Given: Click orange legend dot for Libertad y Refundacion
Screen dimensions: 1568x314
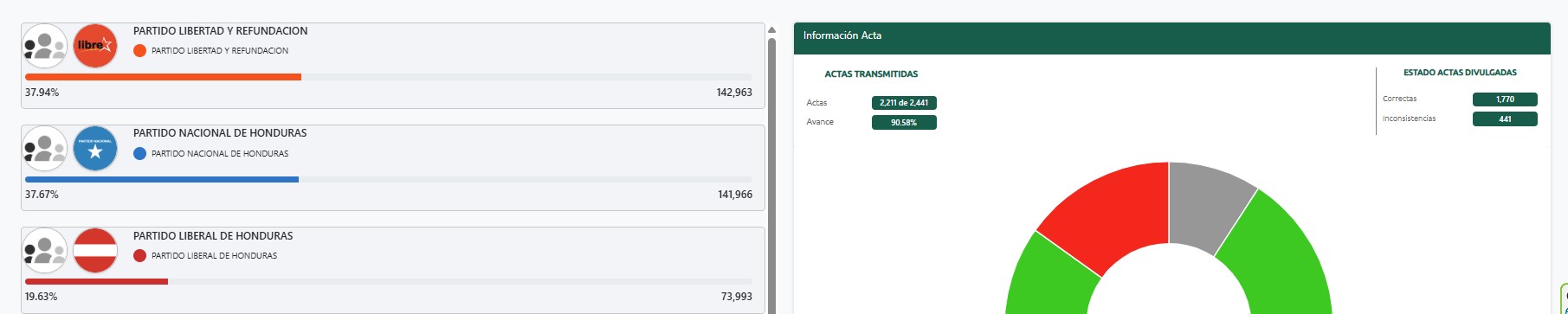Looking at the screenshot, I should pyautogui.click(x=139, y=51).
